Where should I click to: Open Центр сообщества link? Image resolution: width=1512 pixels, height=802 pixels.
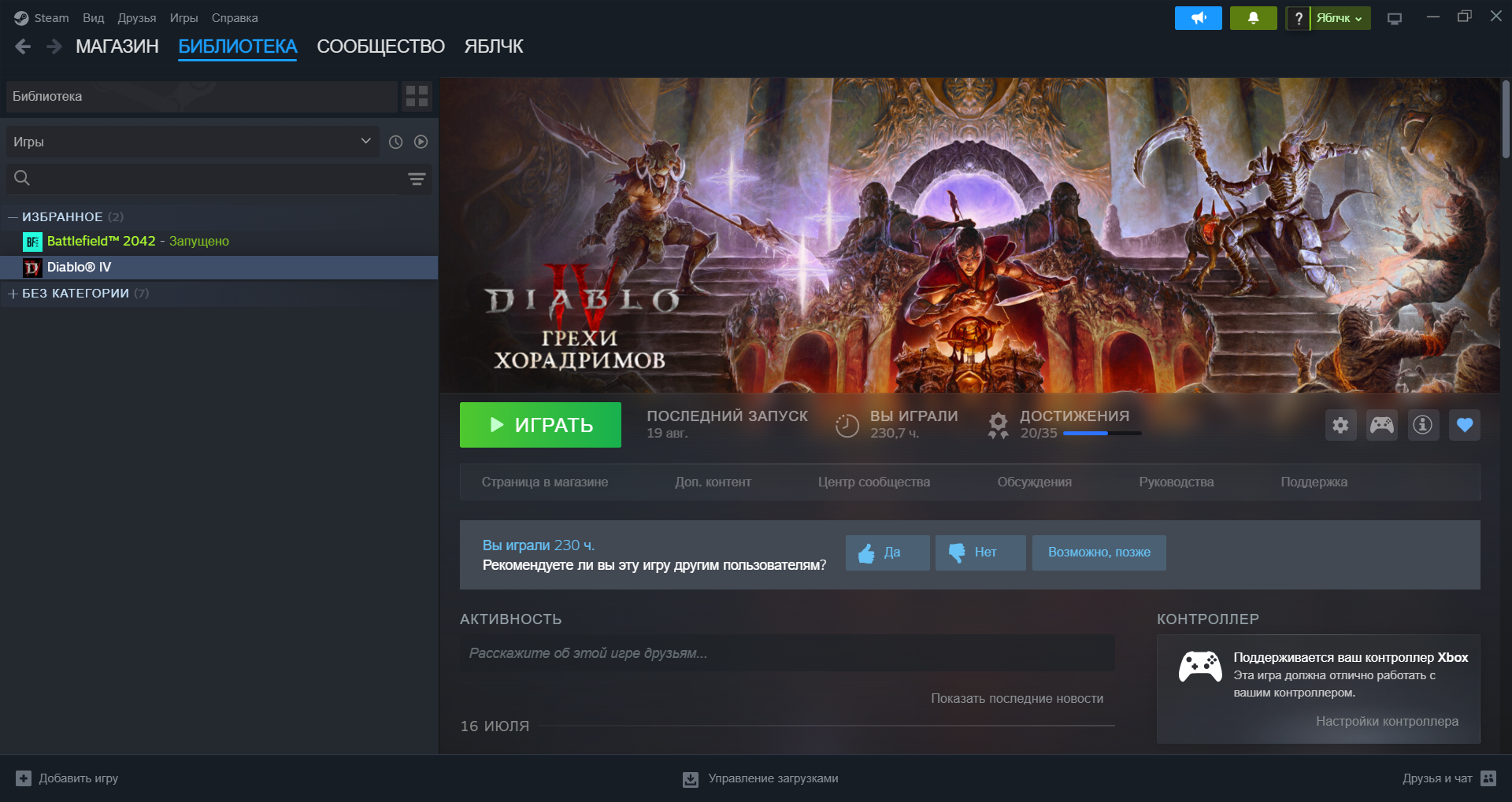pos(874,482)
